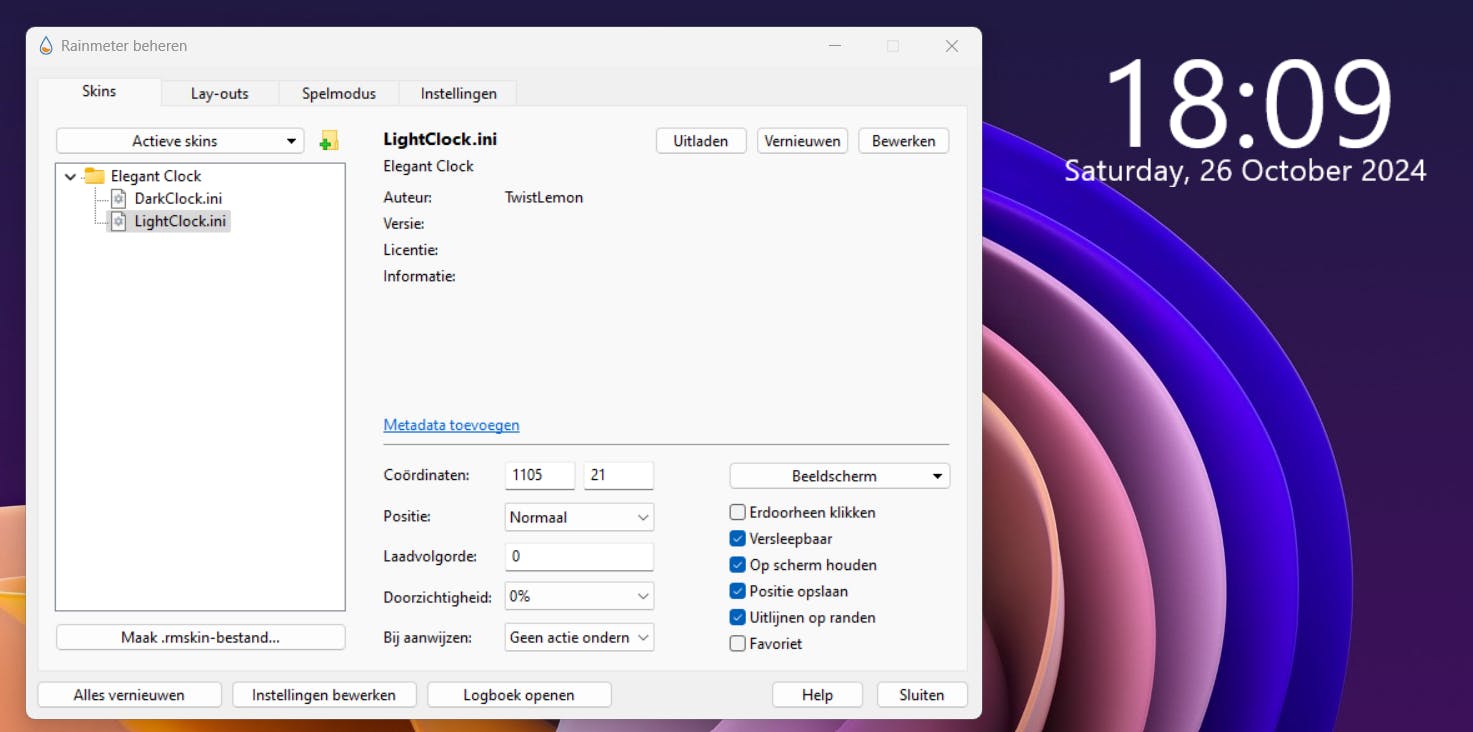The height and width of the screenshot is (732, 1473).
Task: Mark the skin as Favoriet
Action: [x=738, y=644]
